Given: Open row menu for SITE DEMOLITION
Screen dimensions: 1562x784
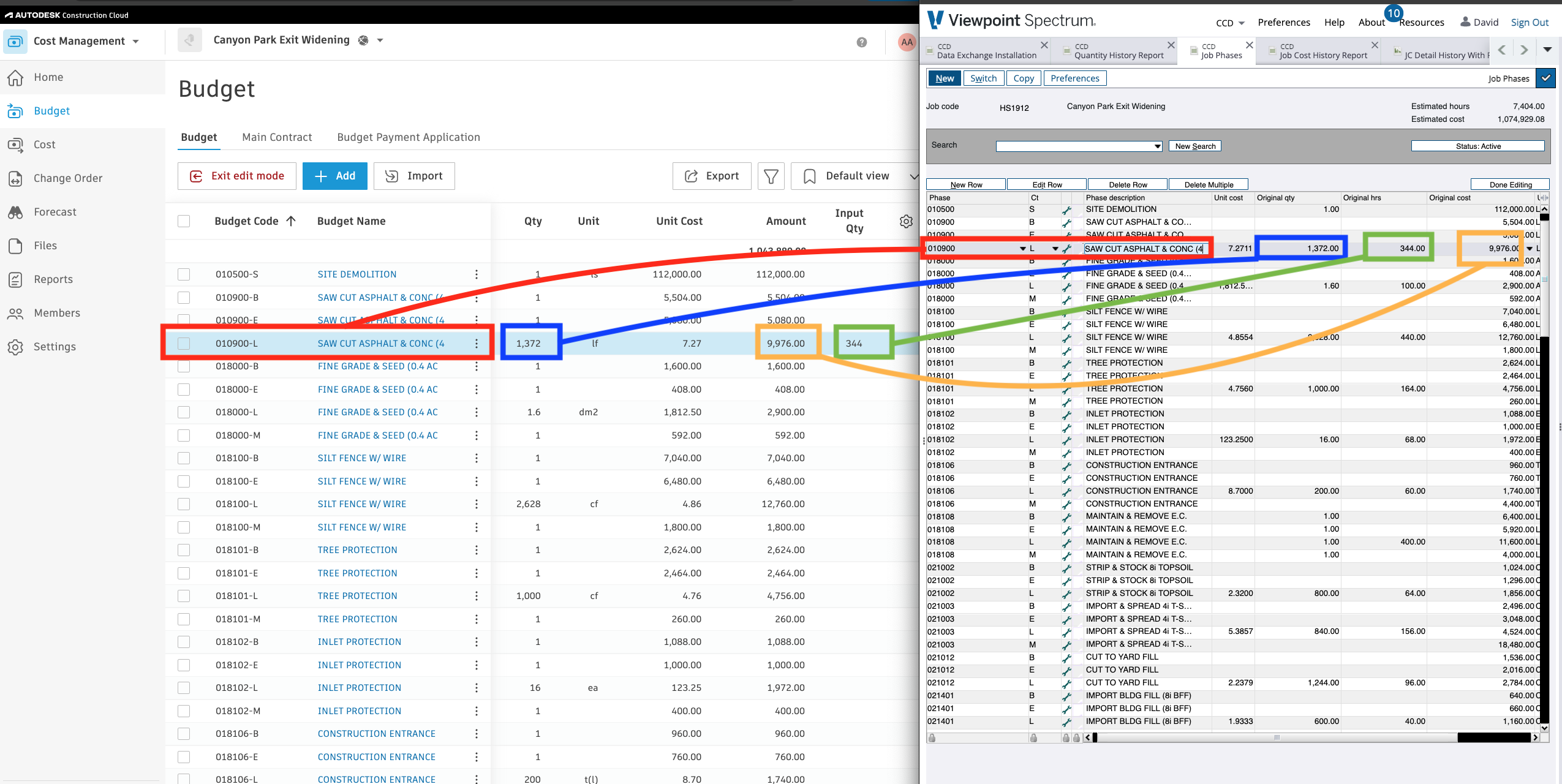Looking at the screenshot, I should click(x=477, y=274).
